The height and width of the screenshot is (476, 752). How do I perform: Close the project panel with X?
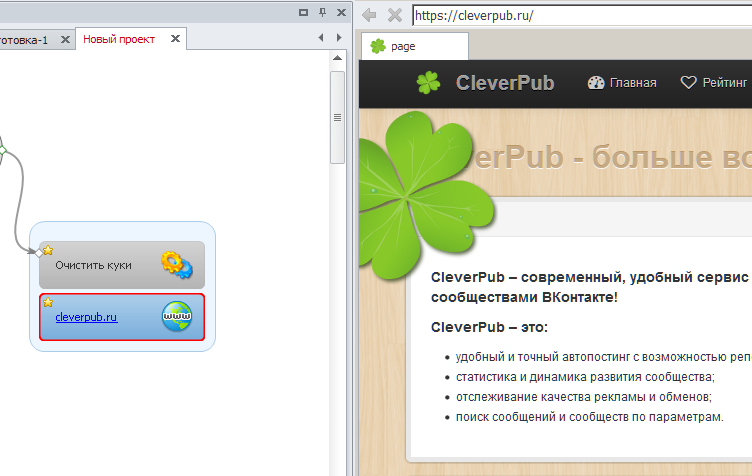pyautogui.click(x=341, y=12)
